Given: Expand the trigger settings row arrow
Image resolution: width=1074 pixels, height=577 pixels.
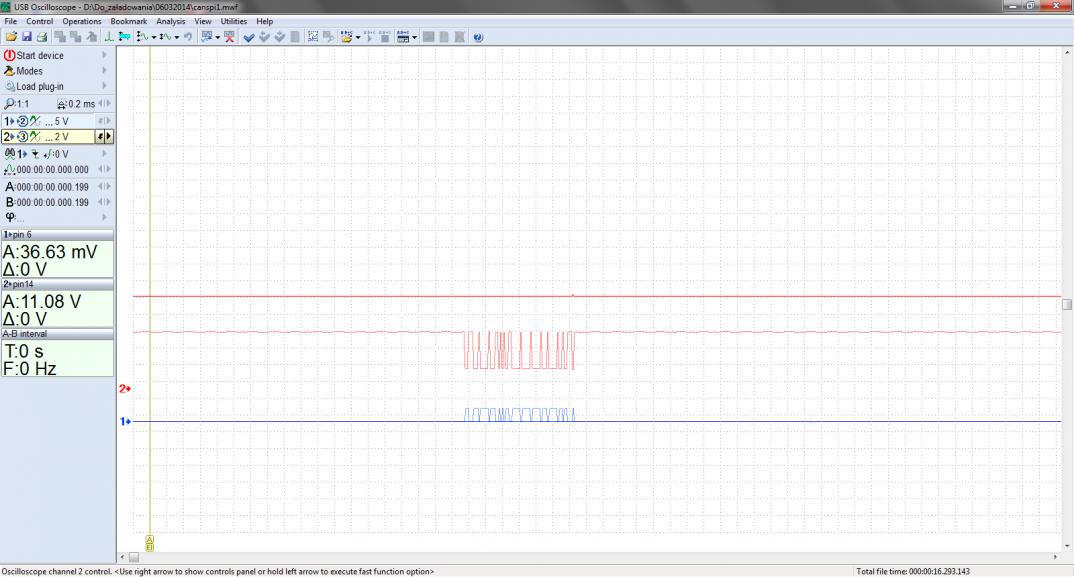Looking at the screenshot, I should click(x=105, y=154).
